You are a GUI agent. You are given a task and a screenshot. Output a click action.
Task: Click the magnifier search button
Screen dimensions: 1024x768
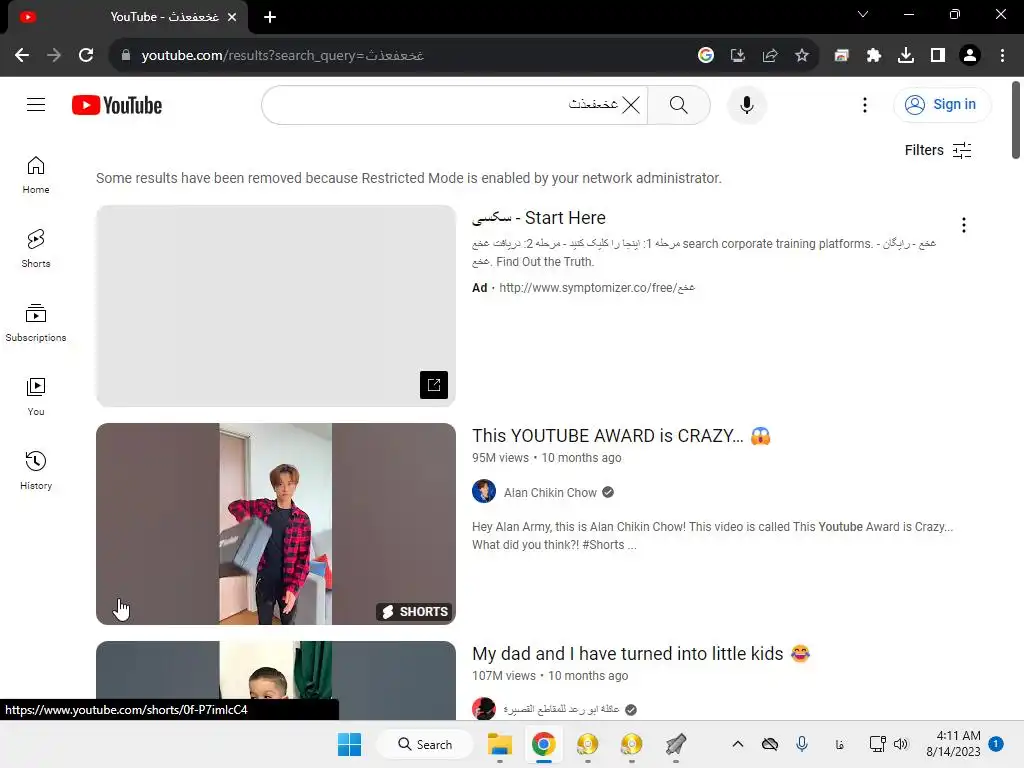[679, 104]
